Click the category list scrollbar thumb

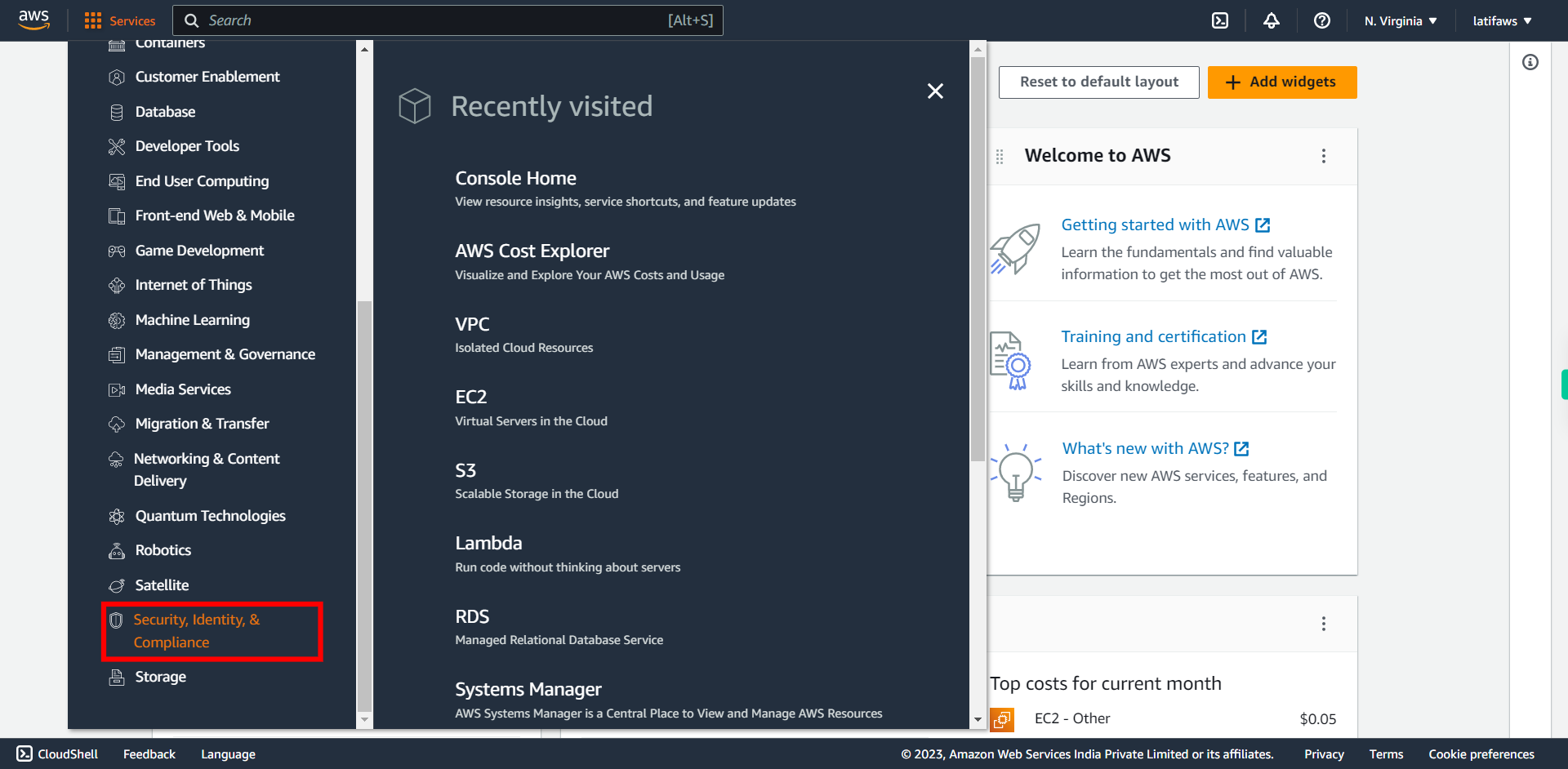pos(364,506)
